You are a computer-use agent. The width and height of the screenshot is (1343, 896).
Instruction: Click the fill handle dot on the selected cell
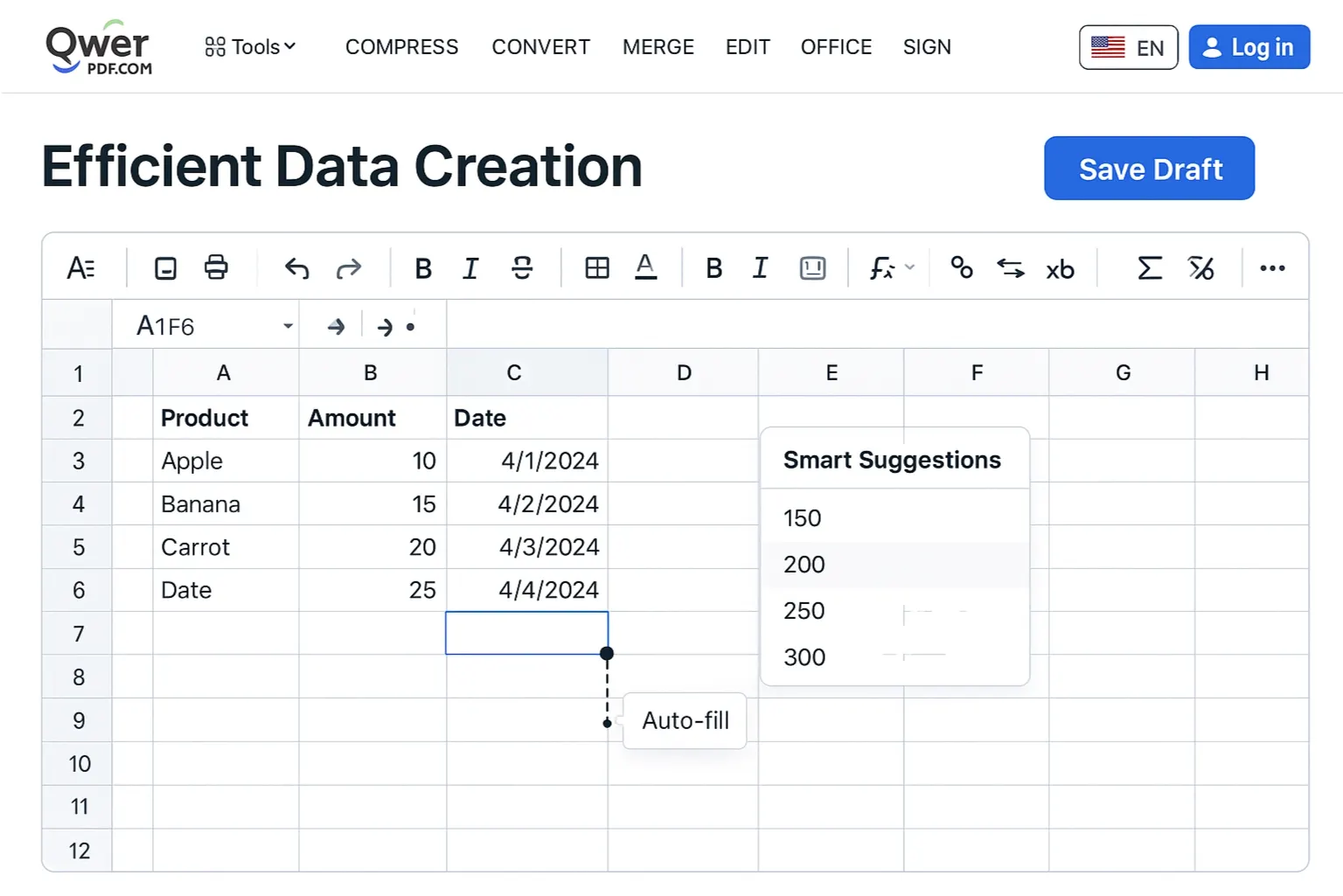tap(607, 653)
